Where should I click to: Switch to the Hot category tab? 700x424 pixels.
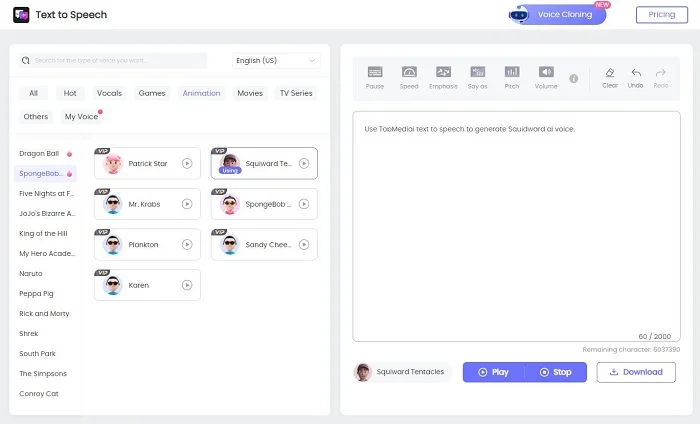70,93
